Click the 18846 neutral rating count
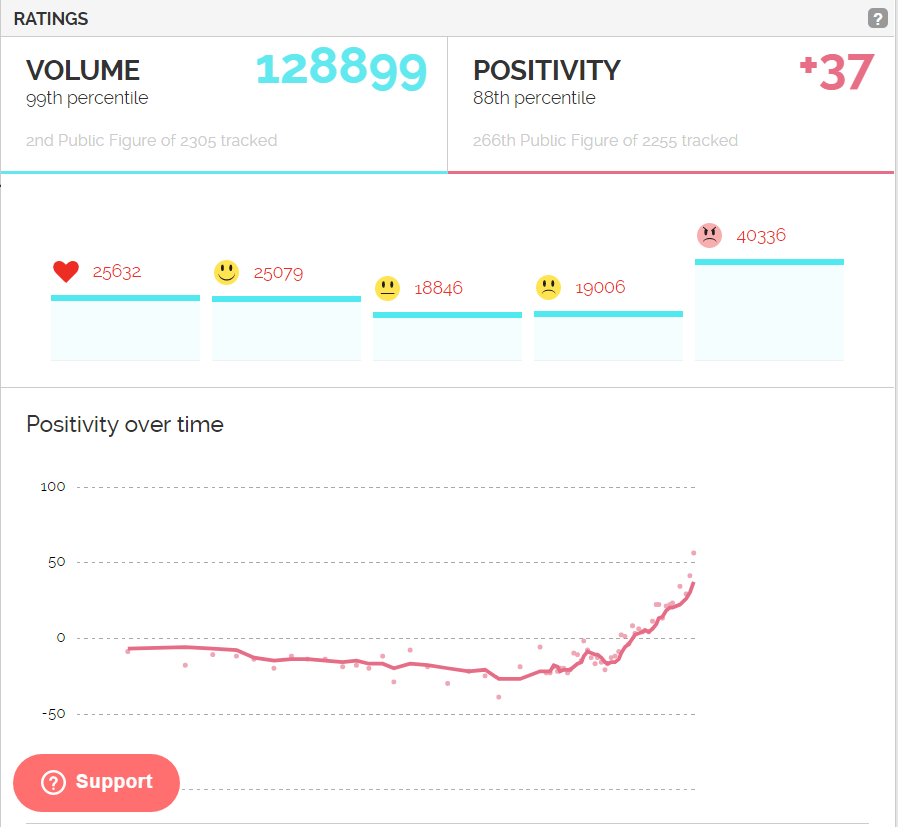The width and height of the screenshot is (898, 827). (x=438, y=288)
